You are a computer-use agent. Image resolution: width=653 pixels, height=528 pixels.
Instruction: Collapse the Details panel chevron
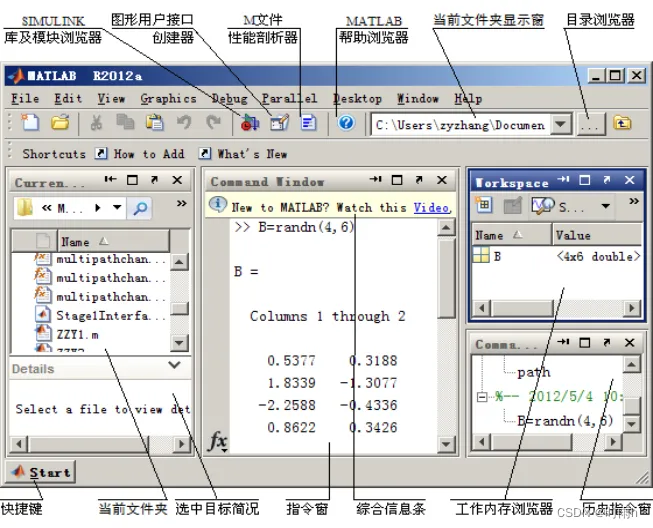pos(174,365)
